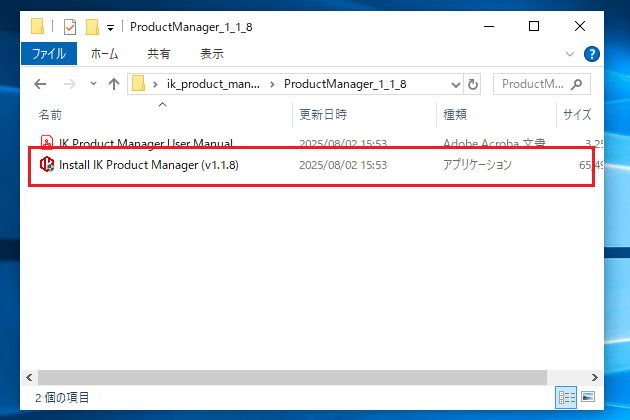
Task: Select Install IK Product Manager (v1.1.8) file
Action: pyautogui.click(x=149, y=165)
